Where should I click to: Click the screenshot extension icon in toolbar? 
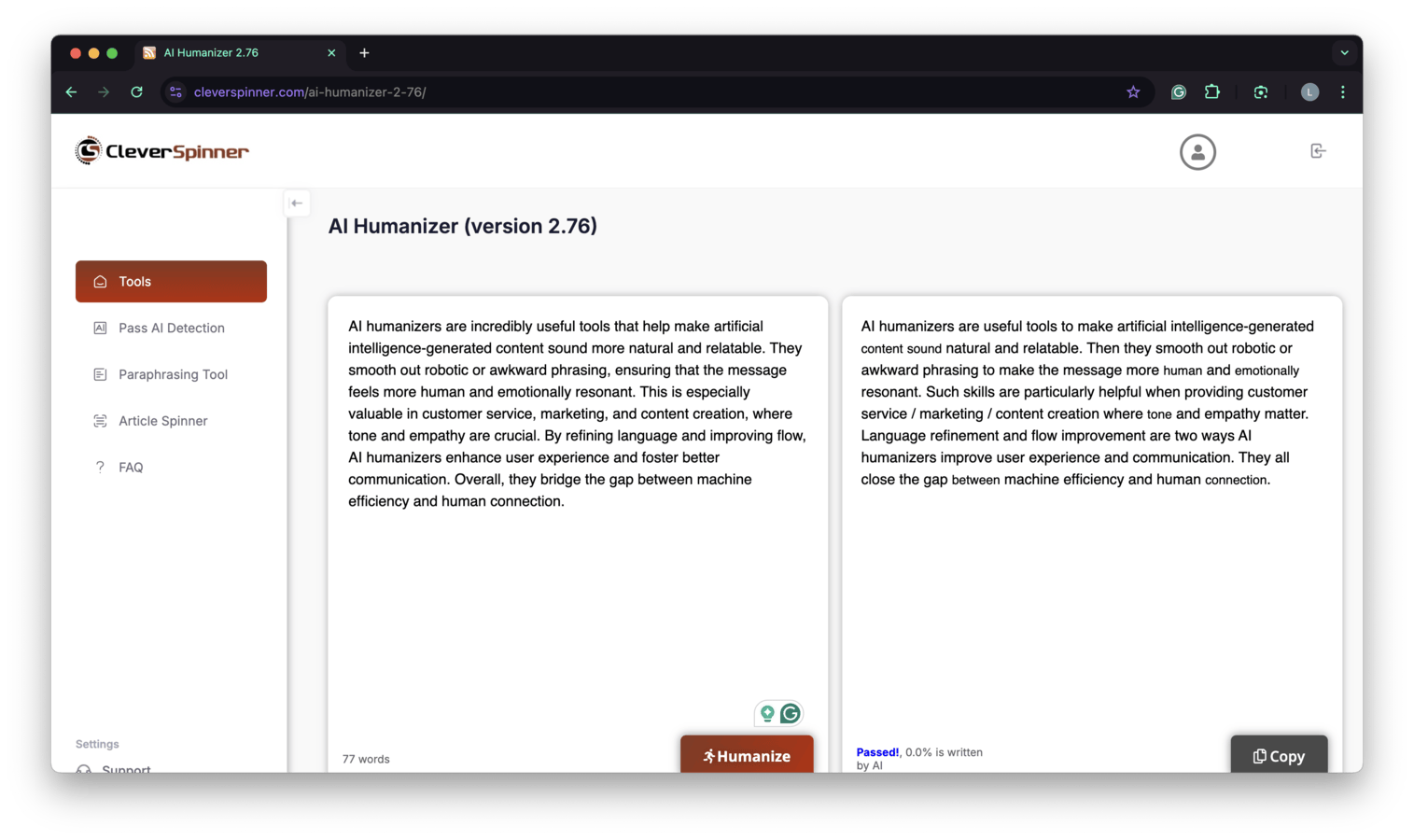point(1261,91)
